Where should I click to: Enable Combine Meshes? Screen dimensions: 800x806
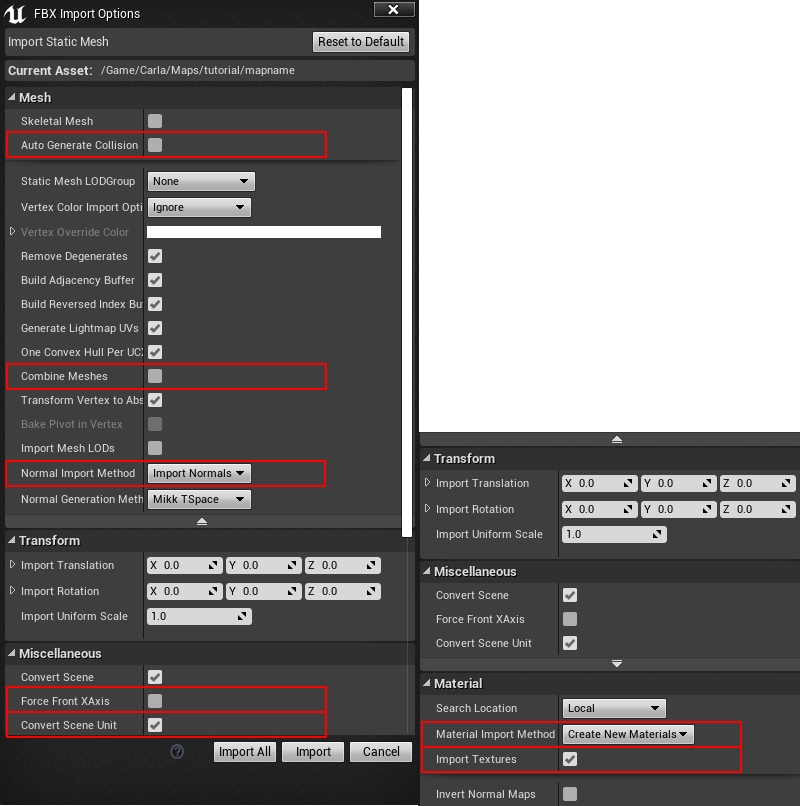click(x=156, y=376)
